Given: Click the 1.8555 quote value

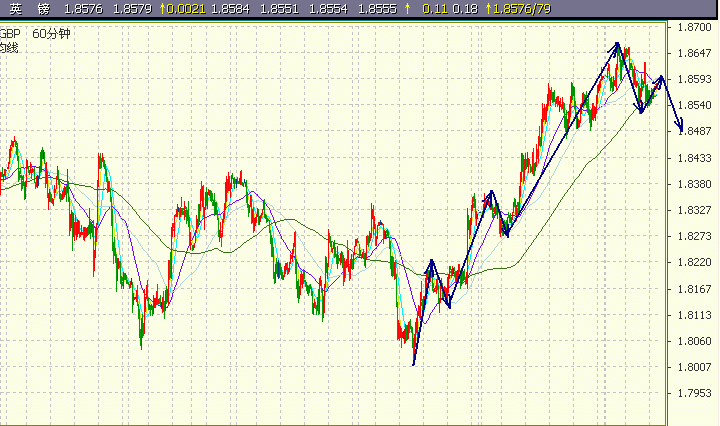Looking at the screenshot, I should coord(377,9).
